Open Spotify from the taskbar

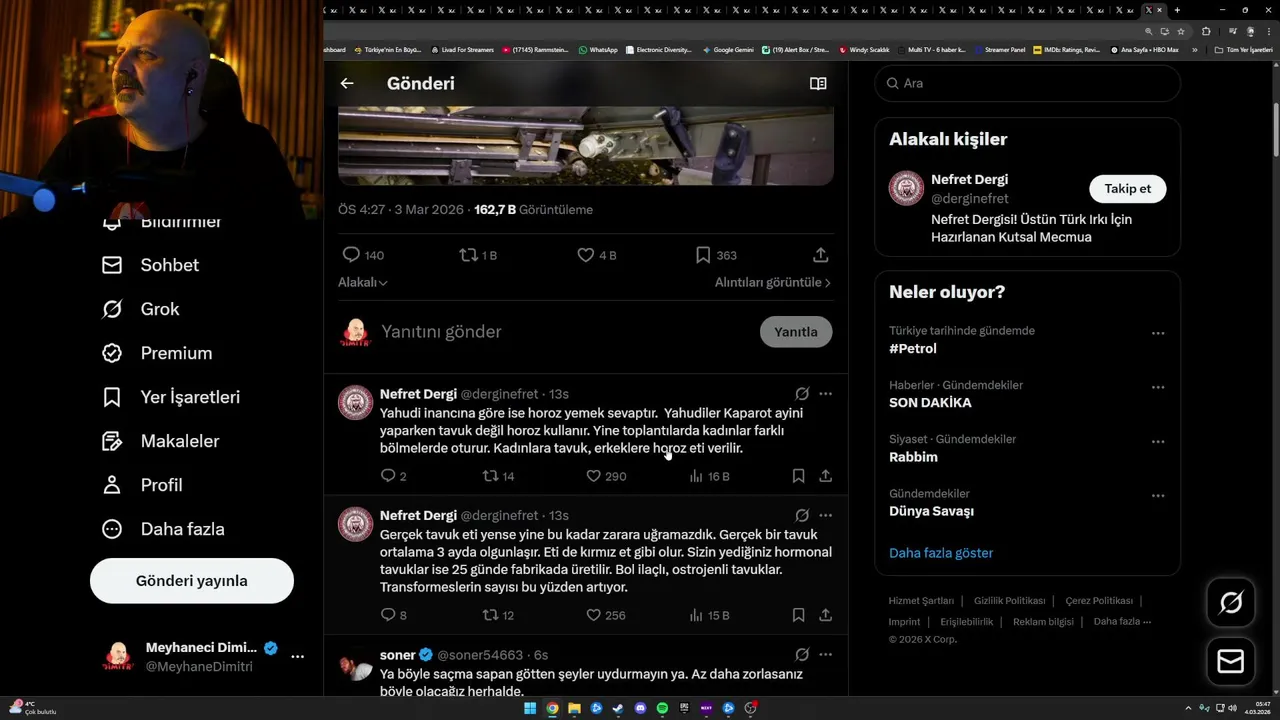[x=662, y=709]
